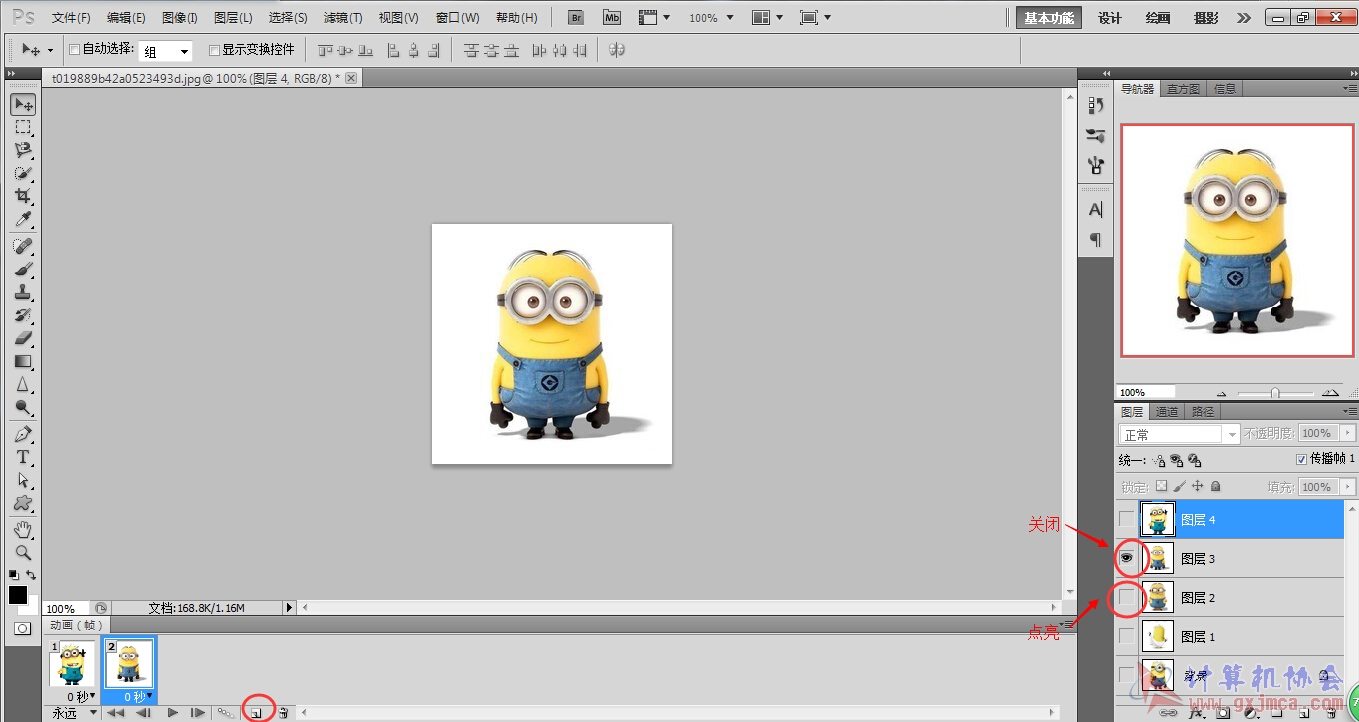
Task: Expand additional workspaces chevron
Action: (1243, 18)
